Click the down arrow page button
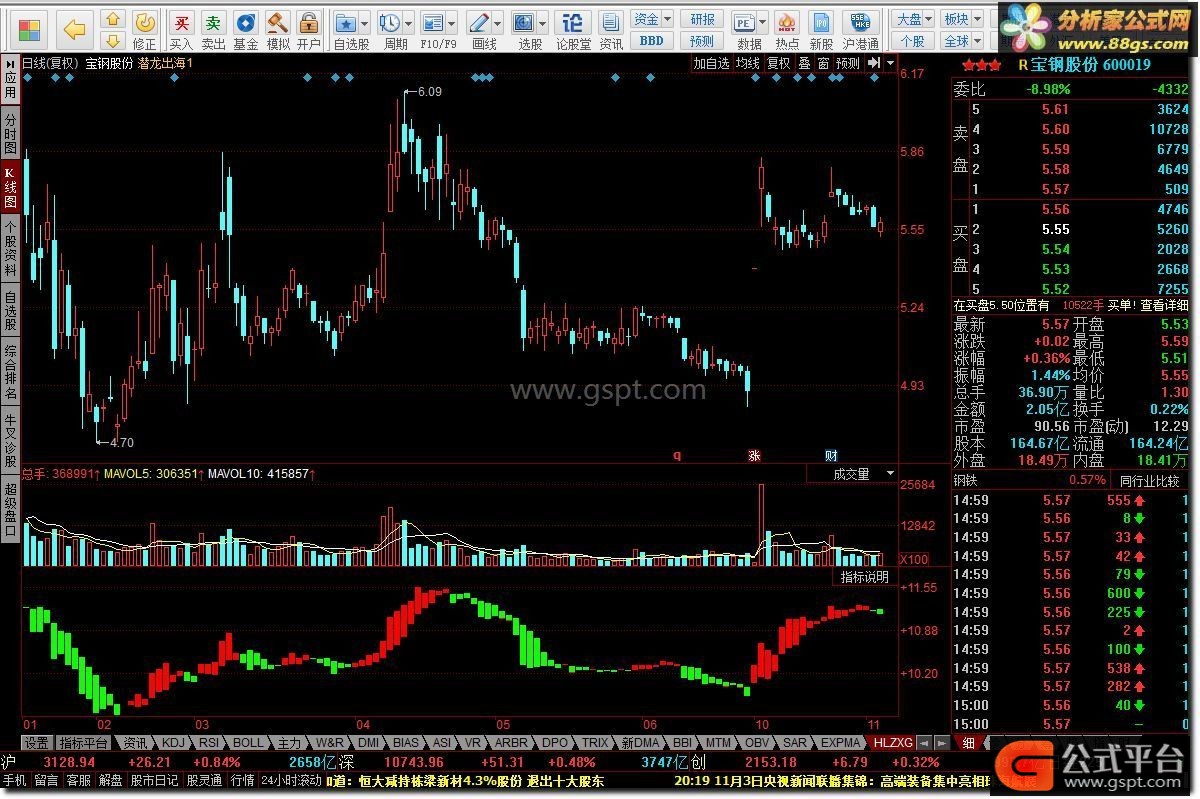1200x799 pixels. click(x=113, y=40)
